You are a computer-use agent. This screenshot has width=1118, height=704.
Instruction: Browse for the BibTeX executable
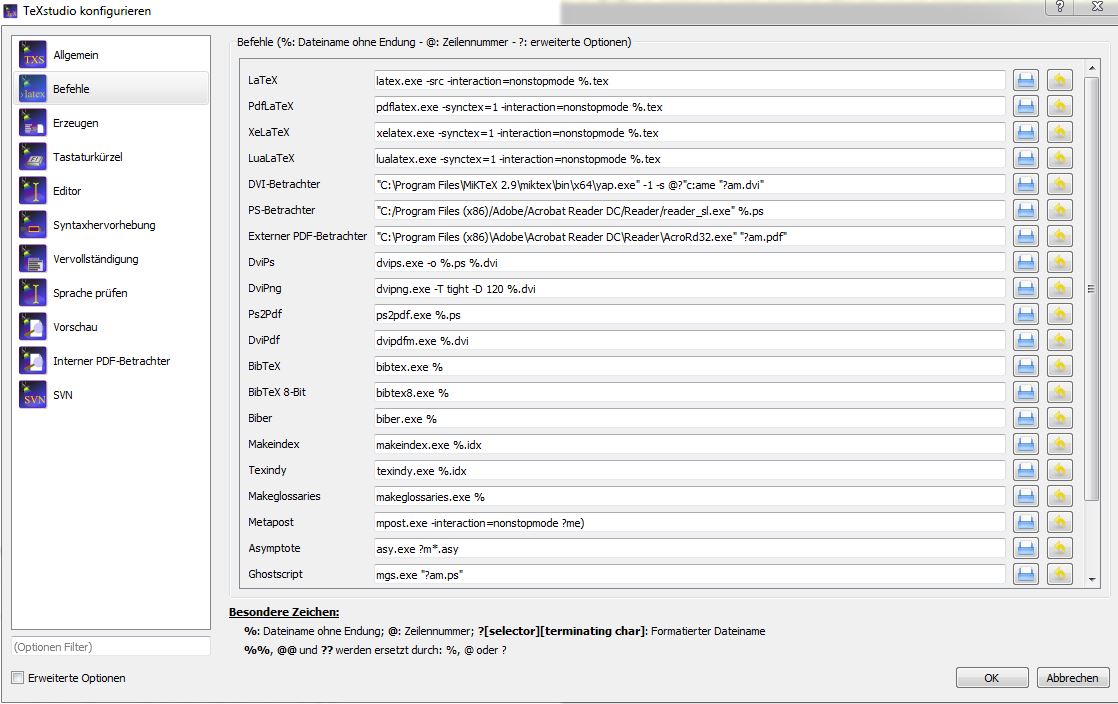[1026, 367]
